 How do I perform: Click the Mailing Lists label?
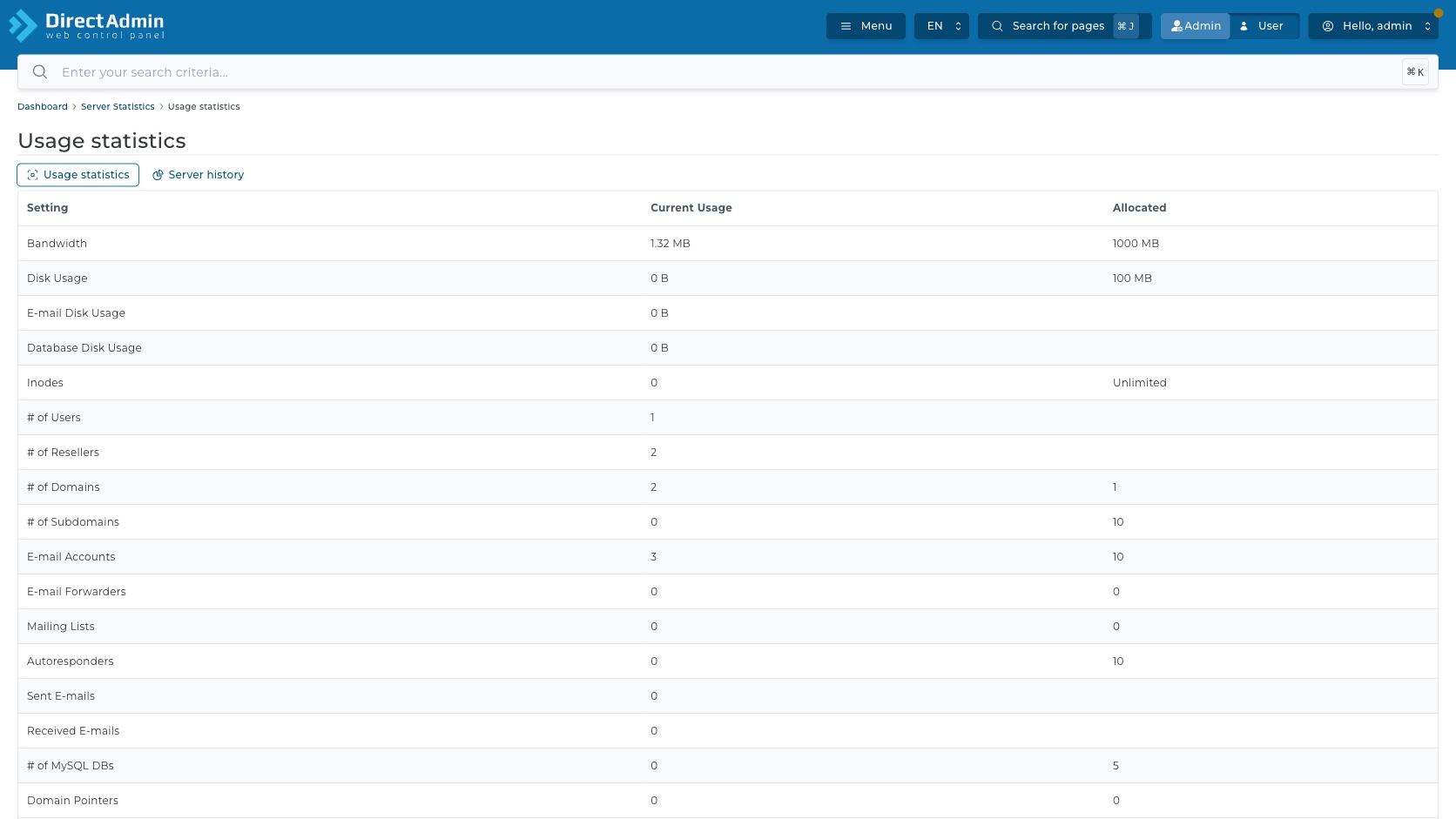pos(61,627)
